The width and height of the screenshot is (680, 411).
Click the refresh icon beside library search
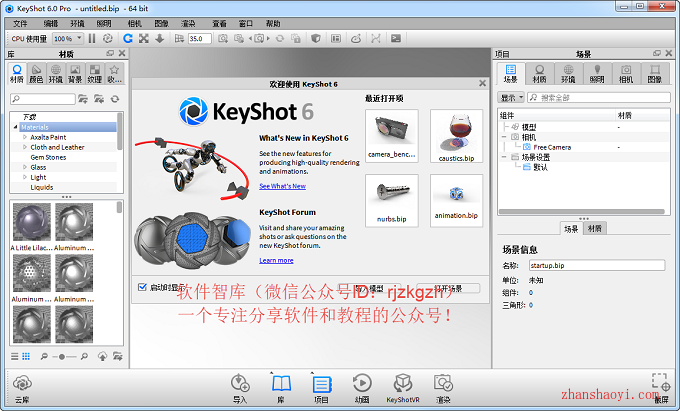coord(115,99)
